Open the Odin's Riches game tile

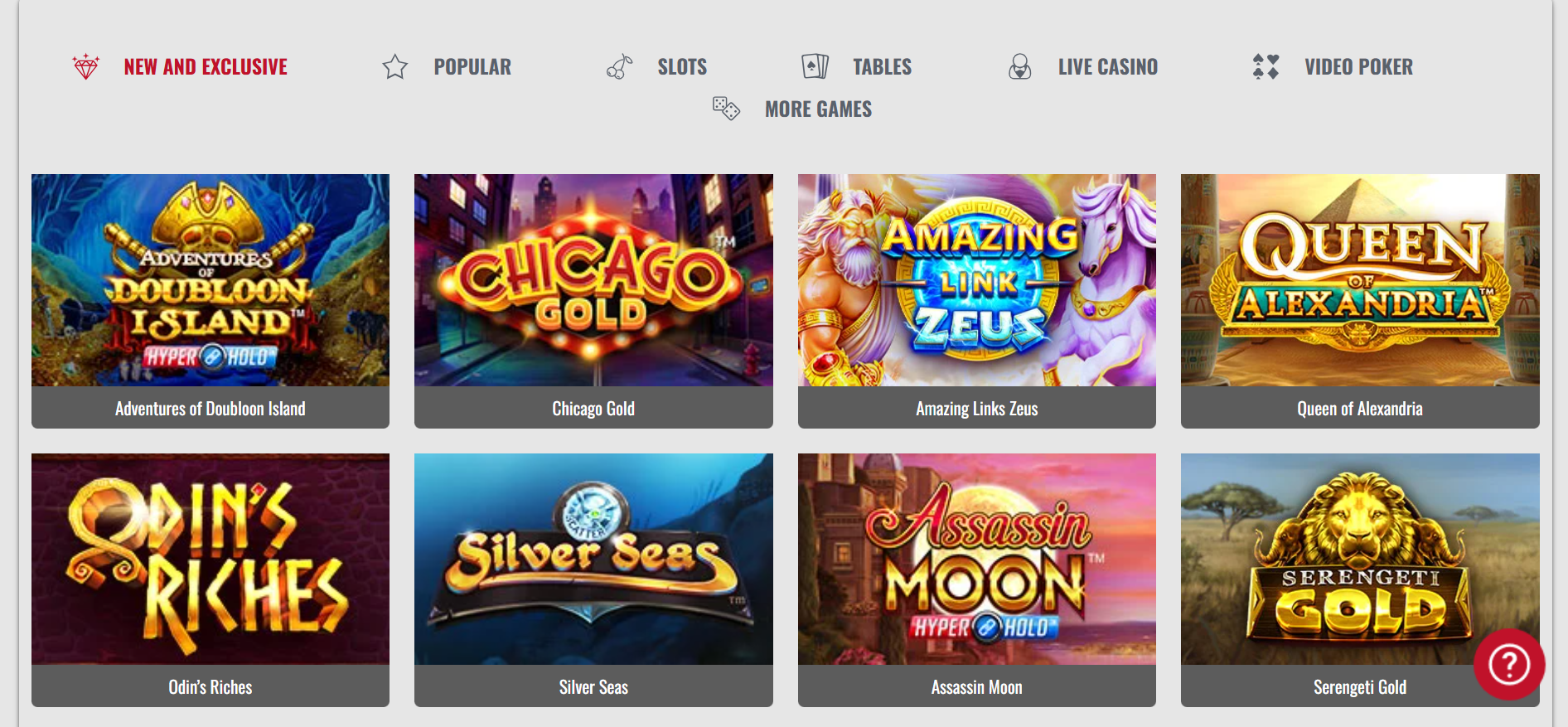(x=211, y=580)
